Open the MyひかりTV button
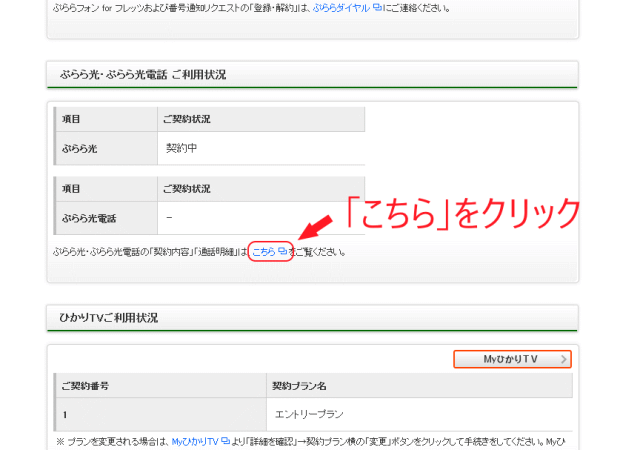The height and width of the screenshot is (450, 640). (512, 359)
